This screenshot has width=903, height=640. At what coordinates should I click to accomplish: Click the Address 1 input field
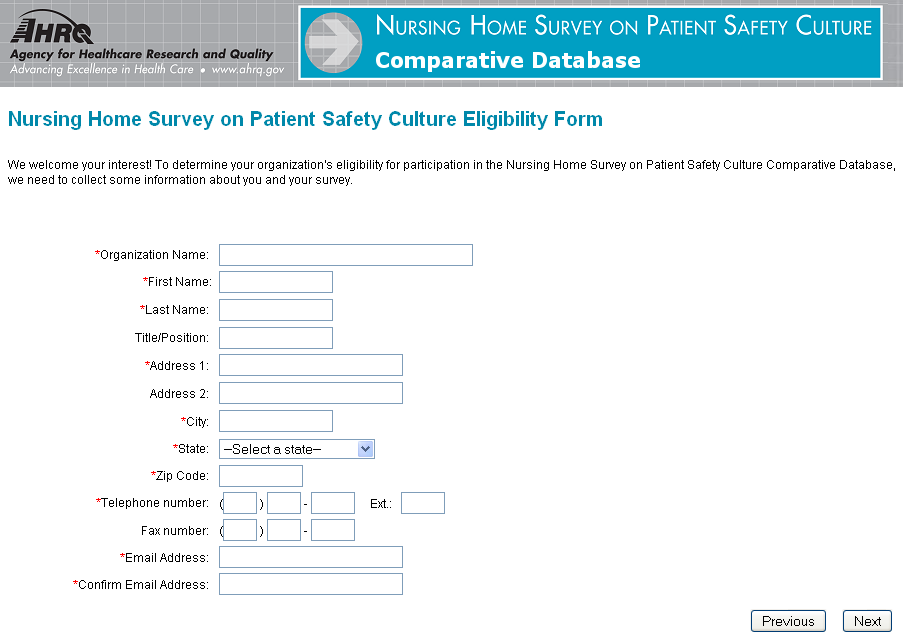tap(310, 365)
